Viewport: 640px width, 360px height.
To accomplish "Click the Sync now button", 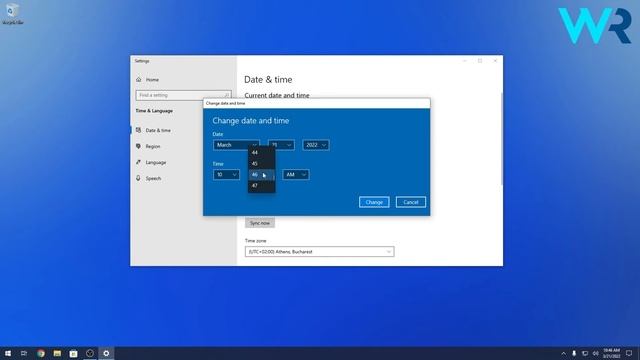I will point(260,223).
